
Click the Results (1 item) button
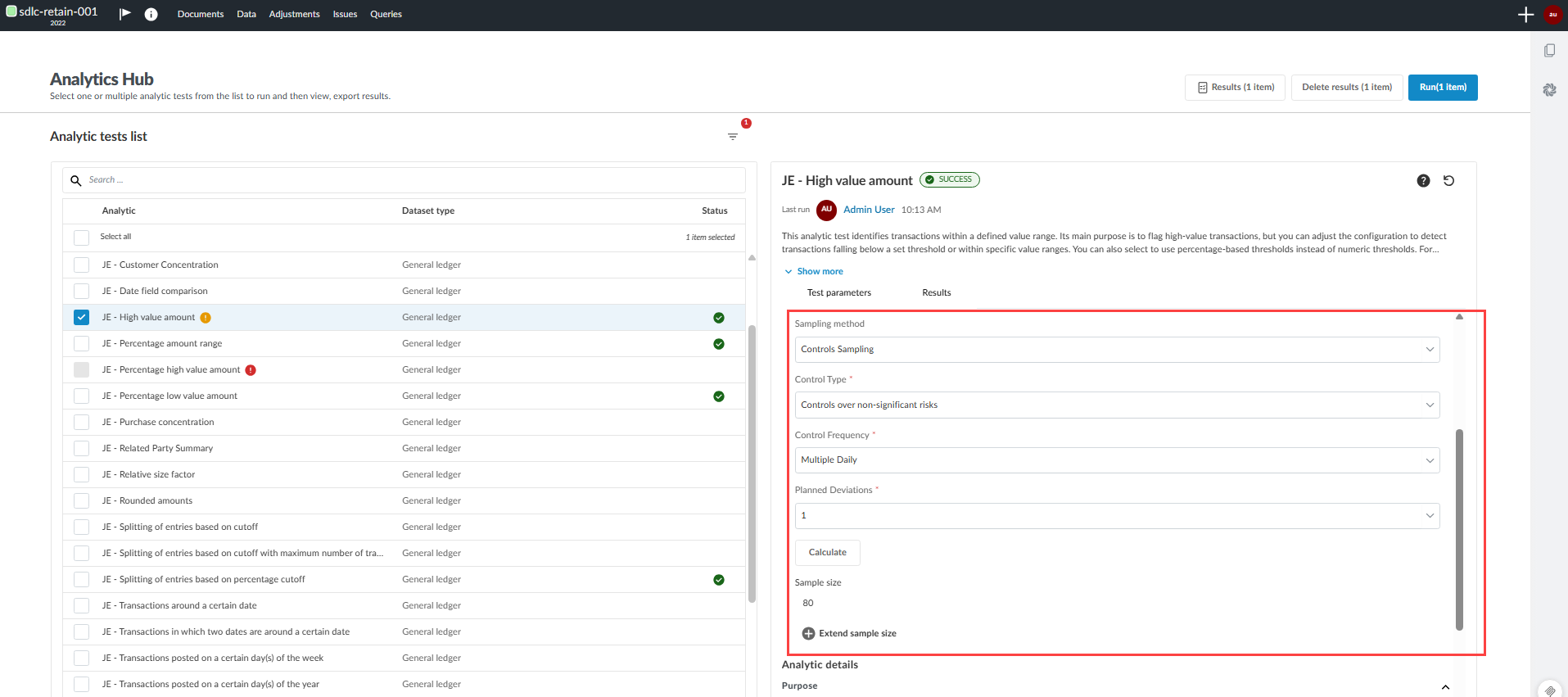click(1235, 88)
